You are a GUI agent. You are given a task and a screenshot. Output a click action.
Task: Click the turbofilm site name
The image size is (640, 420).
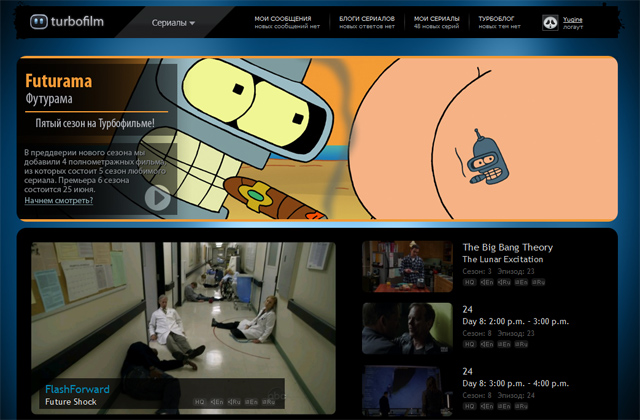[77, 21]
